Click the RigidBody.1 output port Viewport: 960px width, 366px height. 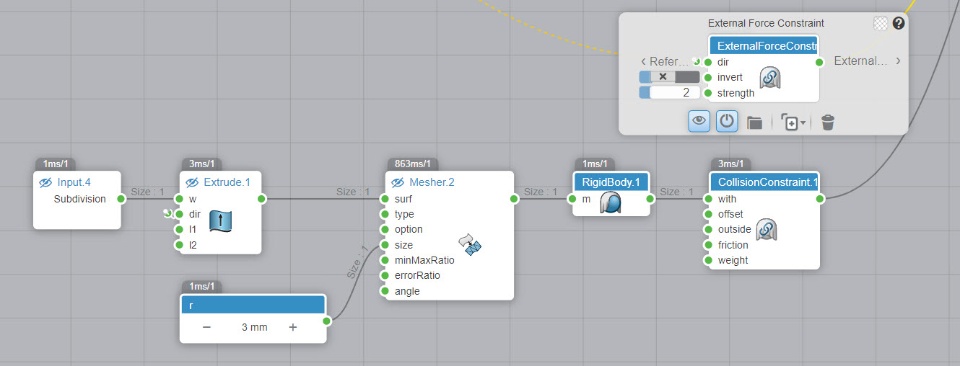click(650, 198)
